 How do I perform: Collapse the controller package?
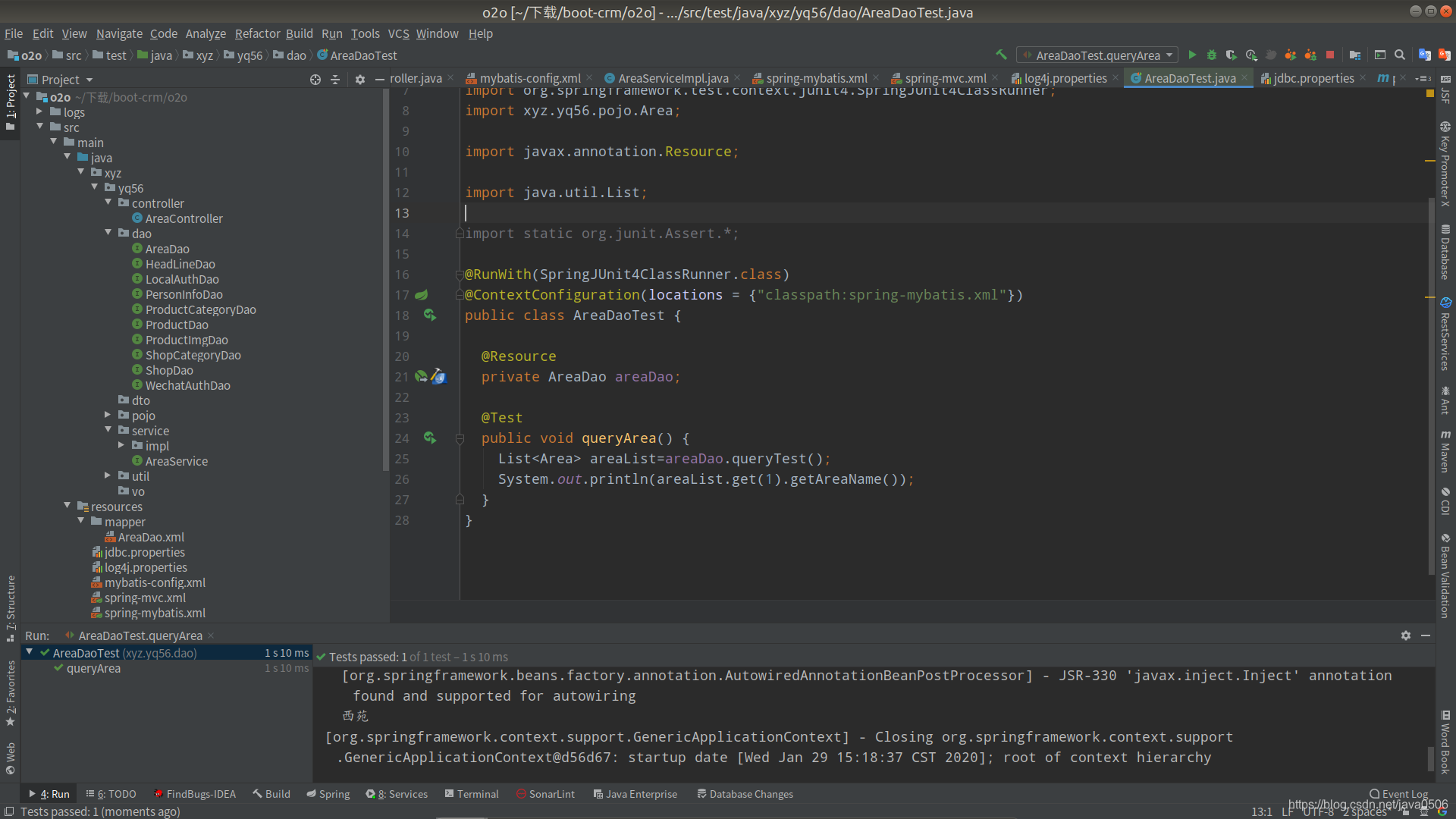[108, 202]
